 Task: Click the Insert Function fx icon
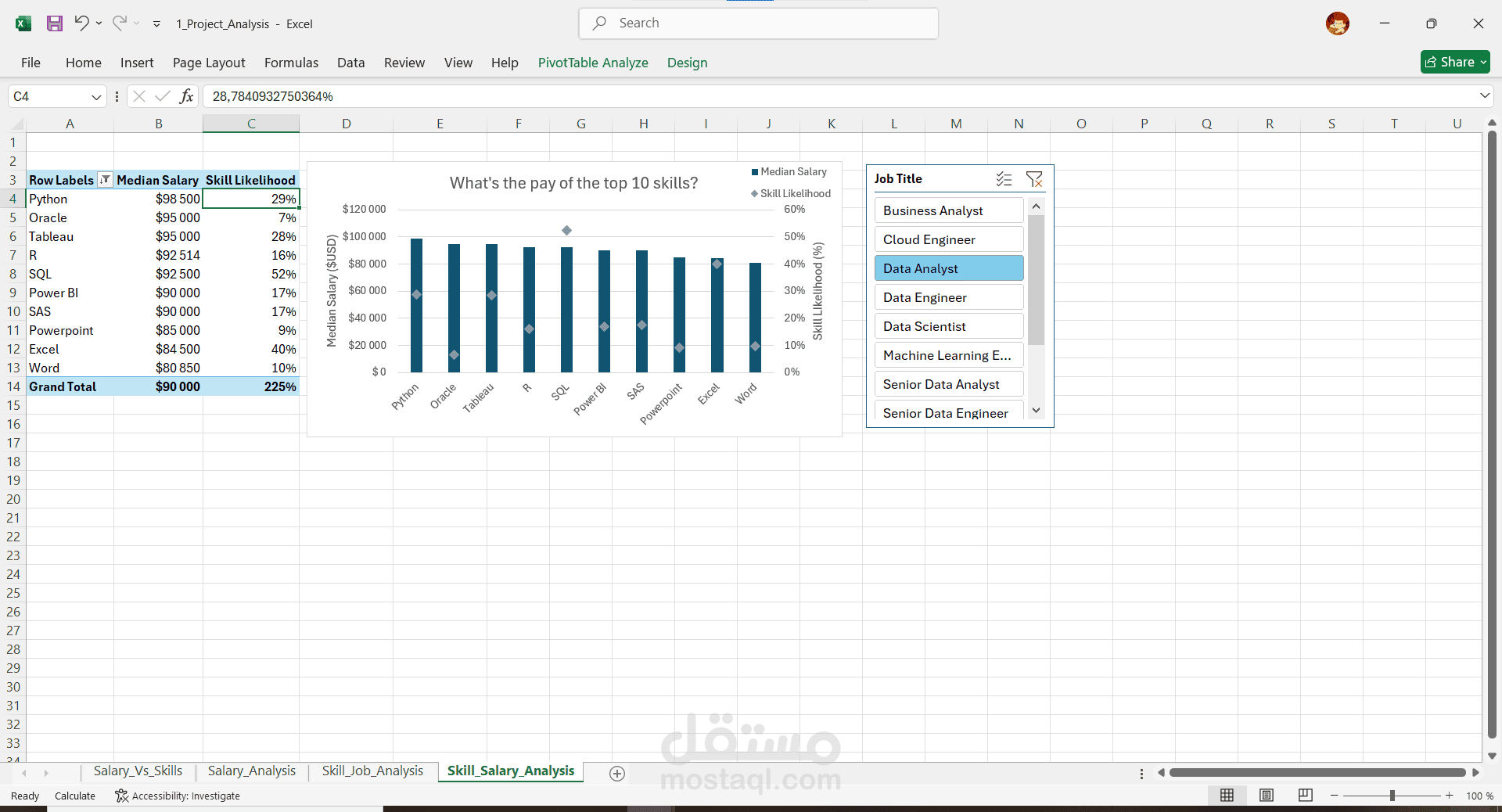186,96
